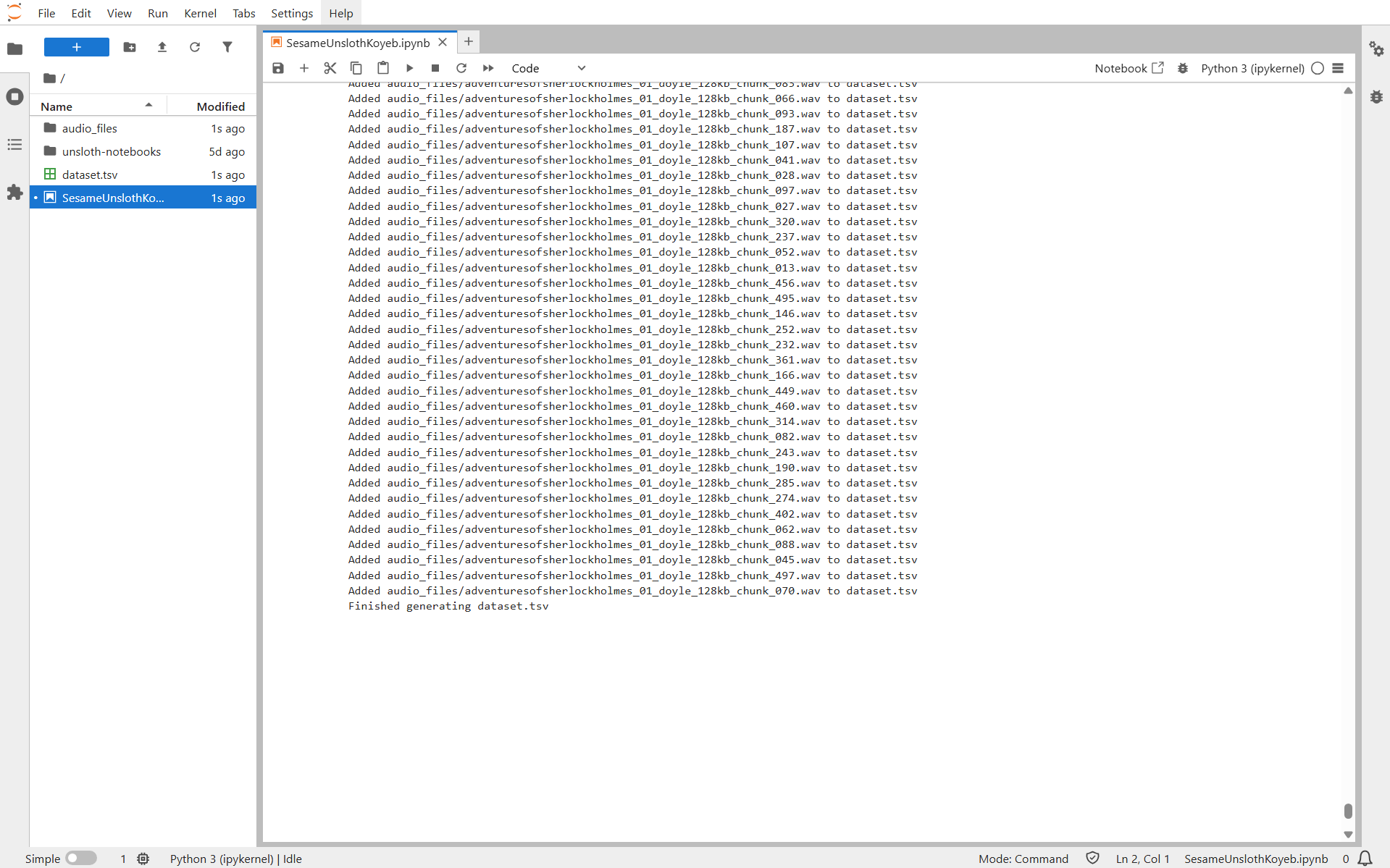
Task: Paste cells from the clipboard
Action: (383, 67)
